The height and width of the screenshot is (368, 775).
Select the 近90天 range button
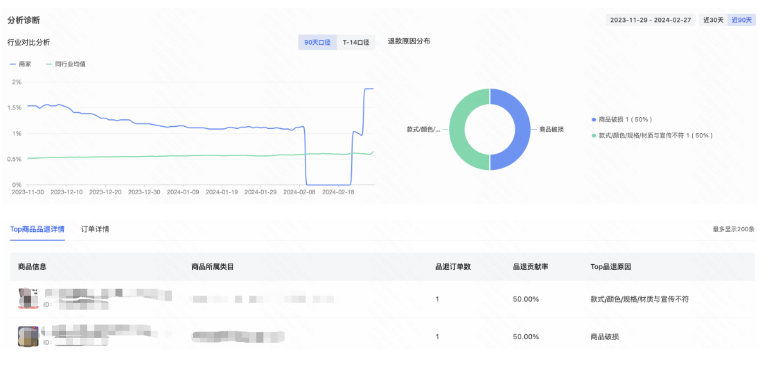pyautogui.click(x=741, y=20)
